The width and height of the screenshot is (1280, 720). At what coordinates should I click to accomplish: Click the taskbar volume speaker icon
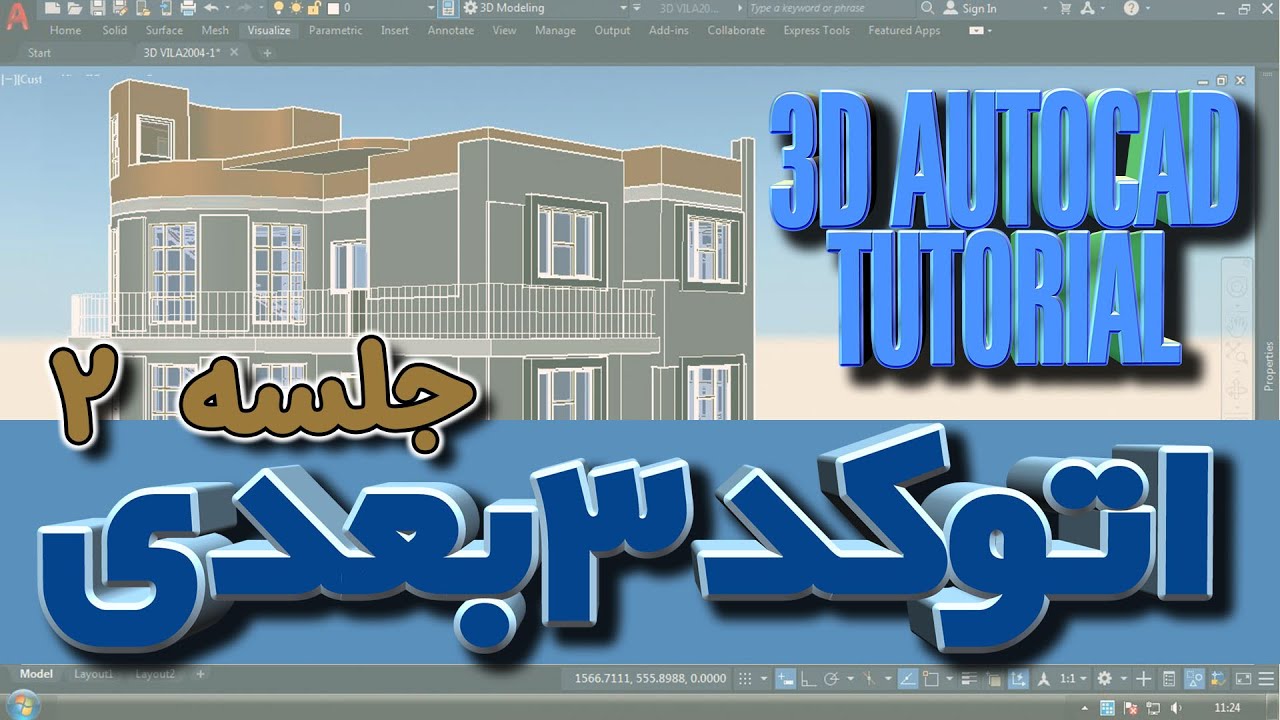coord(1176,708)
